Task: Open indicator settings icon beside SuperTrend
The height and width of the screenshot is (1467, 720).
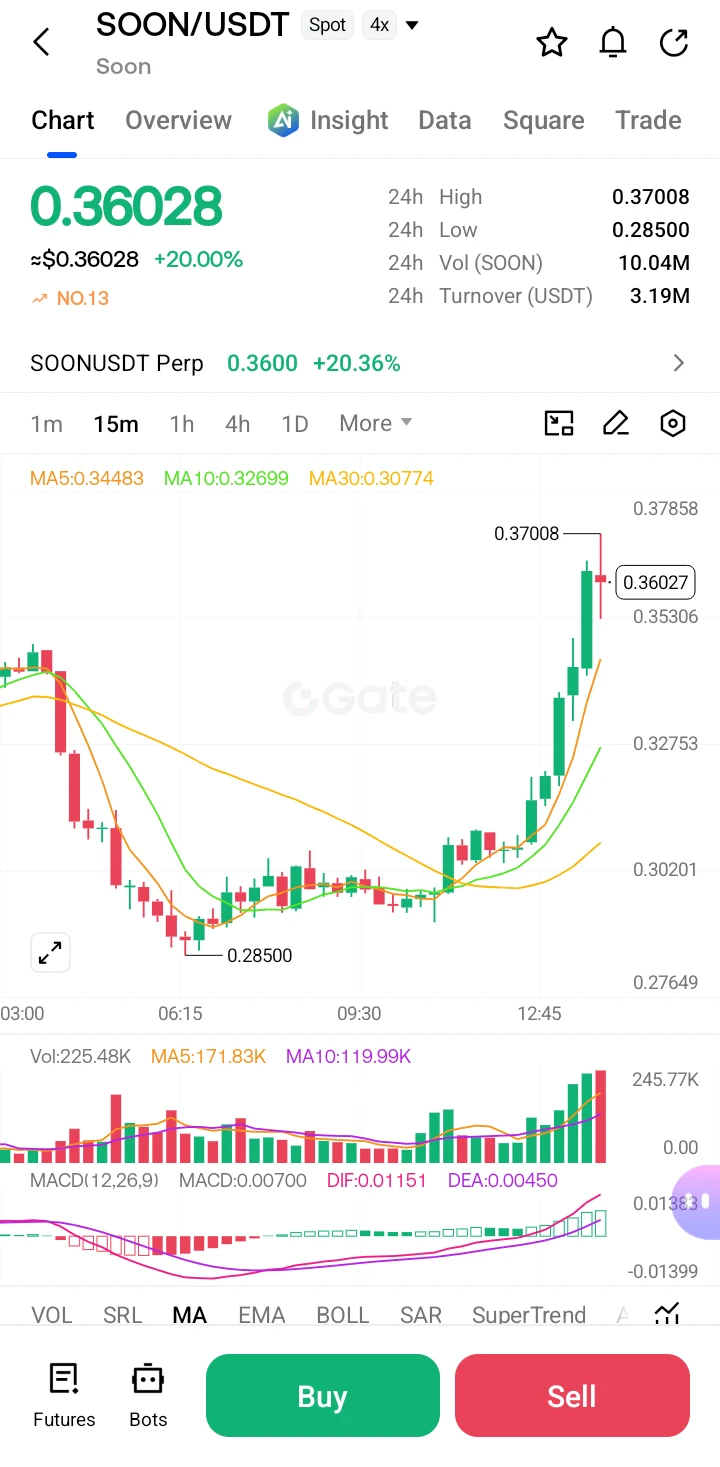Action: point(667,1314)
